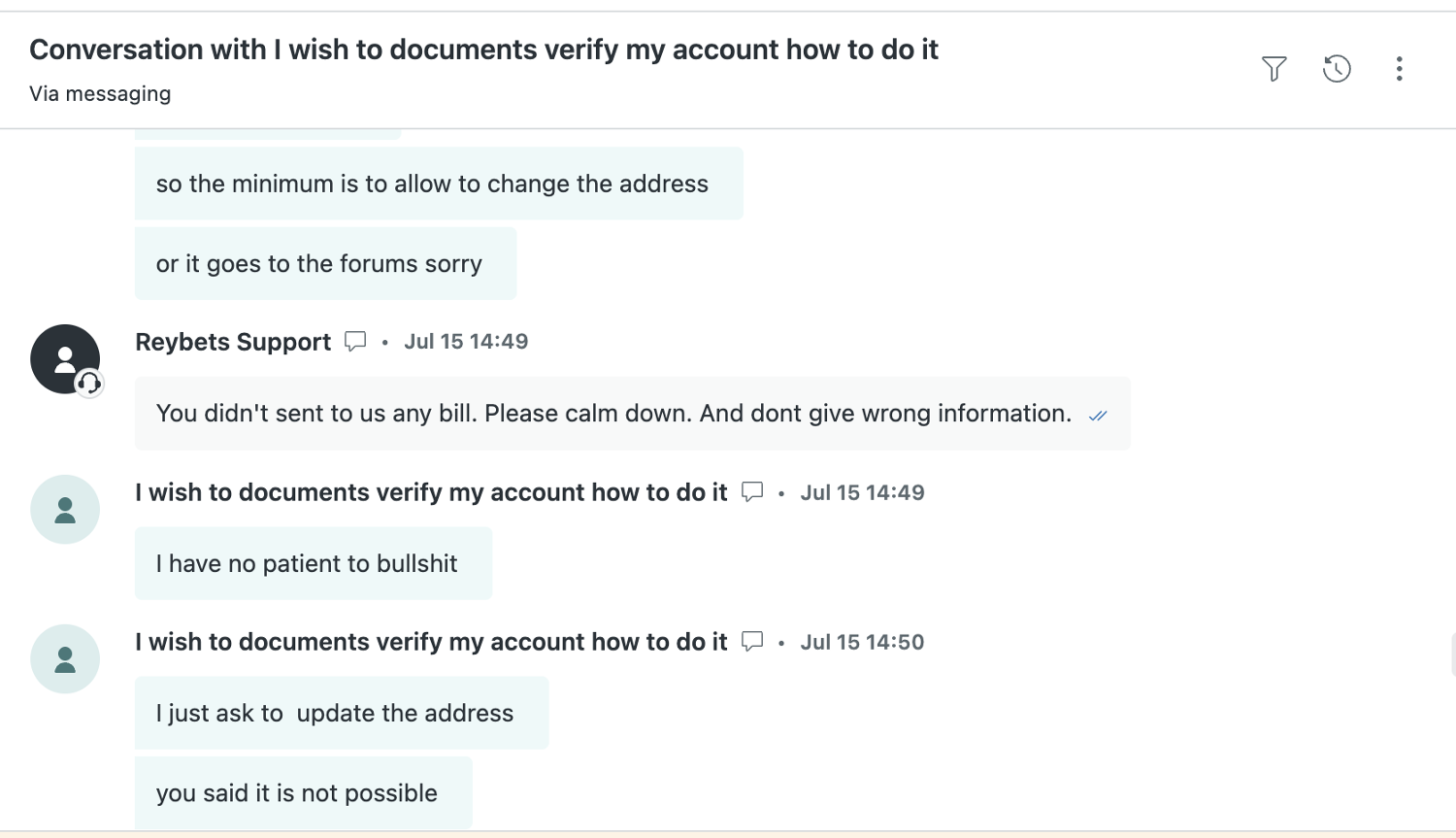The image size is (1456, 838).
Task: Open the three-dot more options menu
Action: (1399, 69)
